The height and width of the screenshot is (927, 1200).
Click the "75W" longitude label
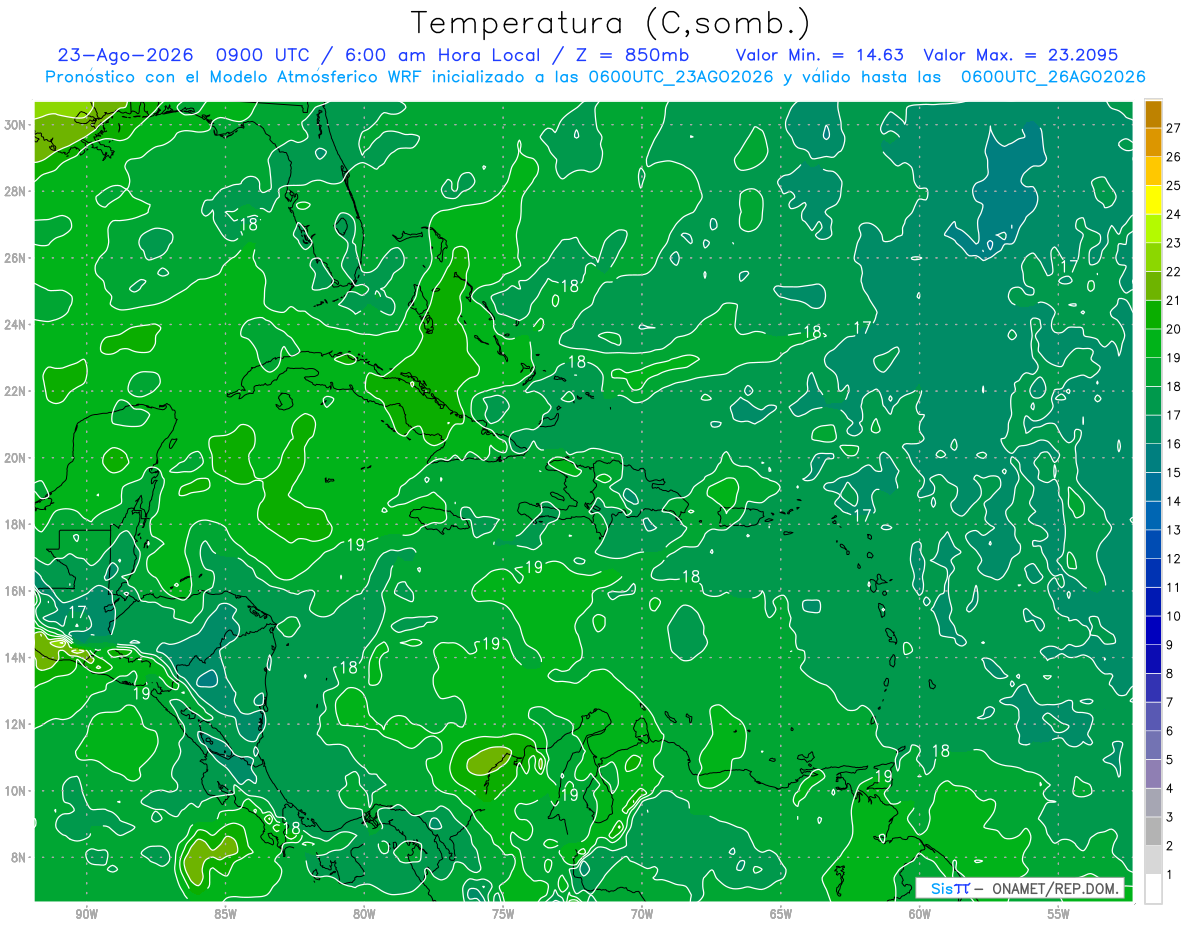(503, 913)
